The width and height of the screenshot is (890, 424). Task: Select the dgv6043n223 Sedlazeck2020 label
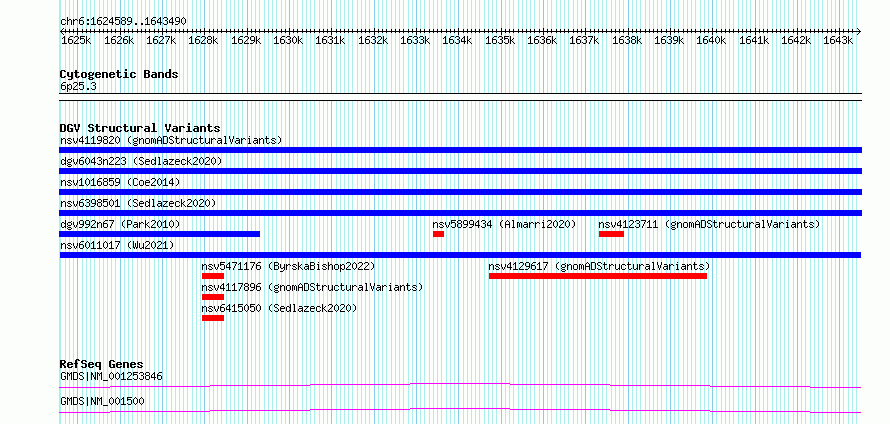[x=141, y=161]
